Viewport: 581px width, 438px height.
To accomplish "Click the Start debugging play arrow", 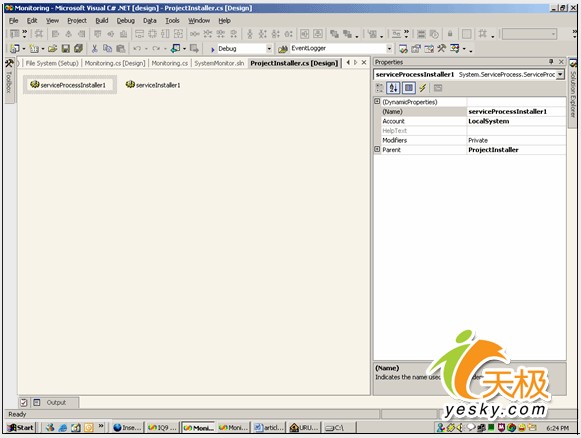I will click(213, 49).
